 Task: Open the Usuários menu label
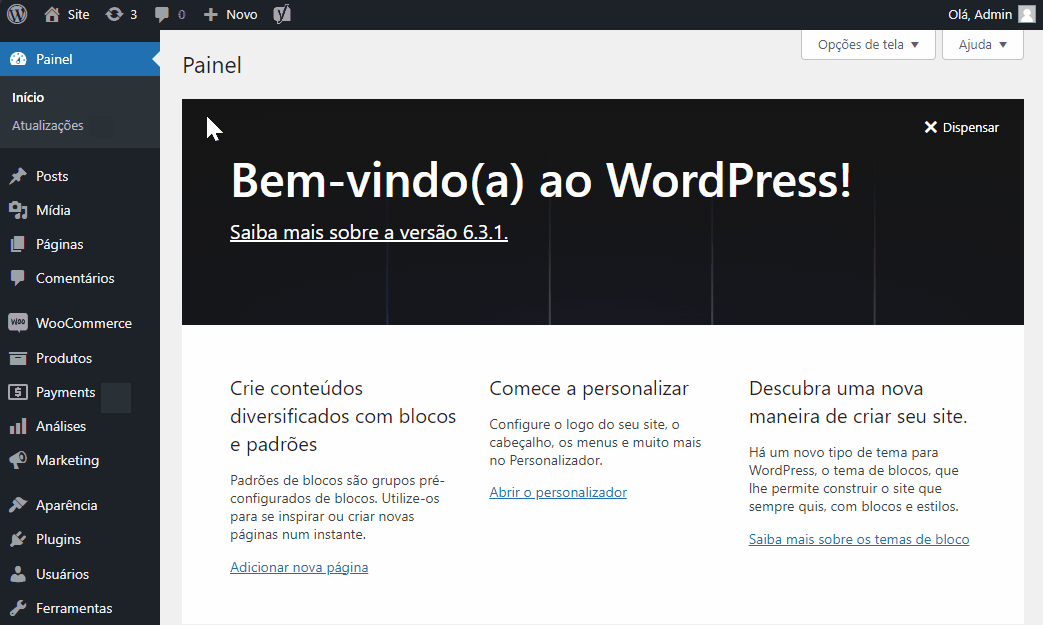(x=63, y=574)
